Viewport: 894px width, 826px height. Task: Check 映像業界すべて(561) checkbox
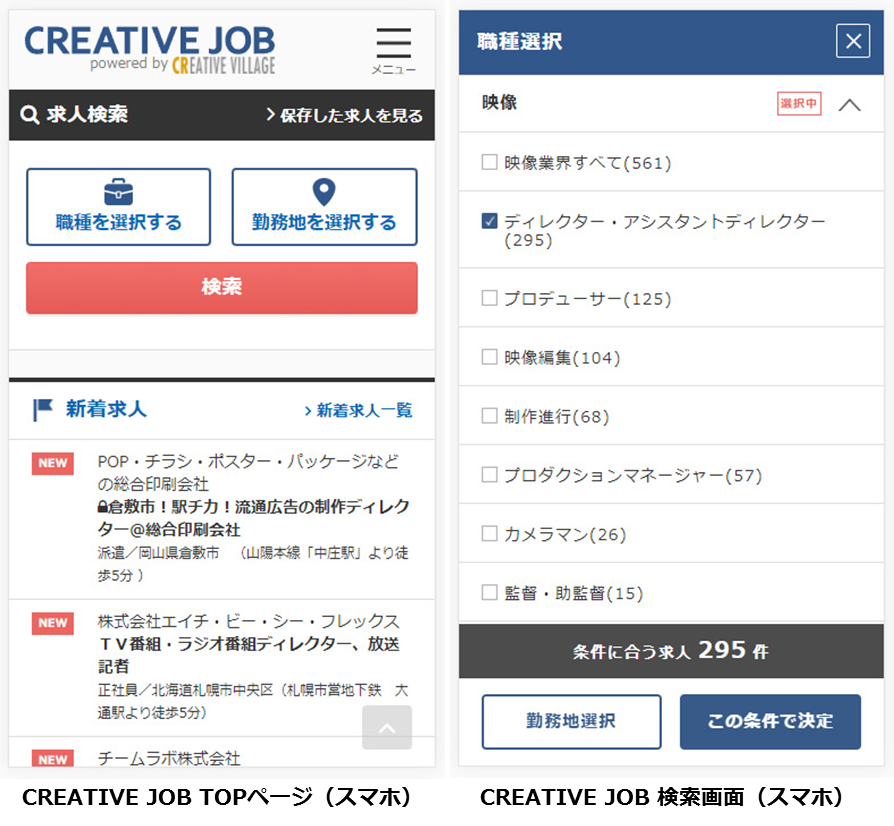tap(489, 162)
